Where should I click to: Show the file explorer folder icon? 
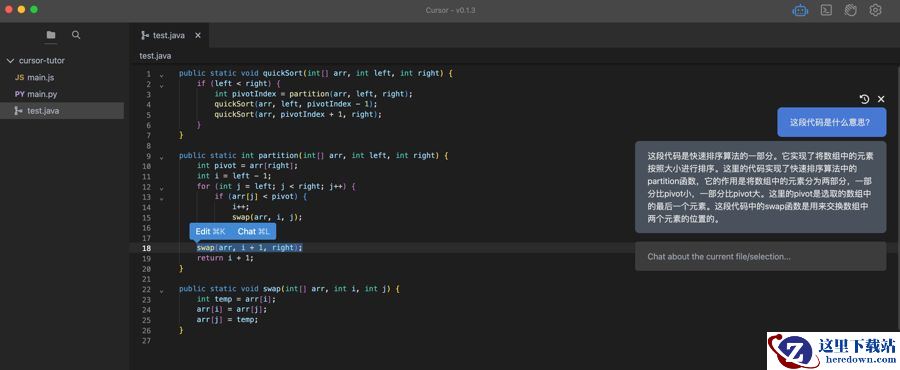51,35
